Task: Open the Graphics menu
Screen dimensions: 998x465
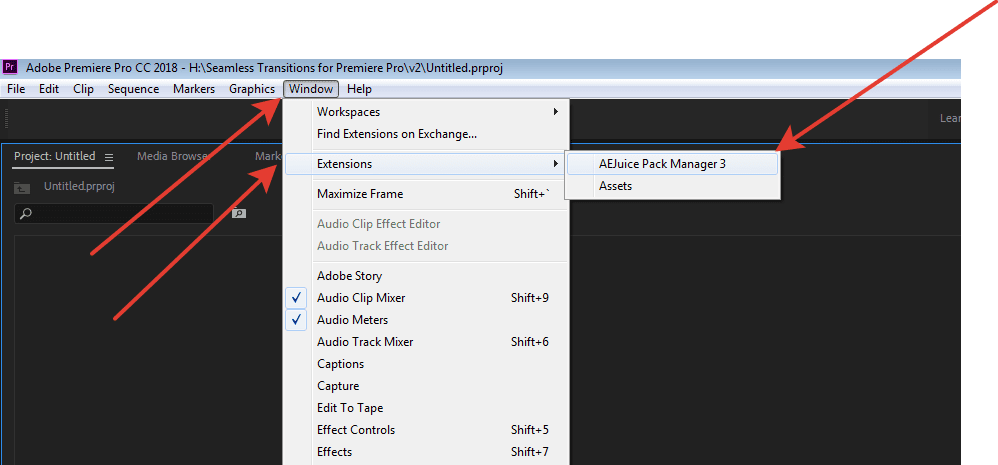Action: [252, 89]
